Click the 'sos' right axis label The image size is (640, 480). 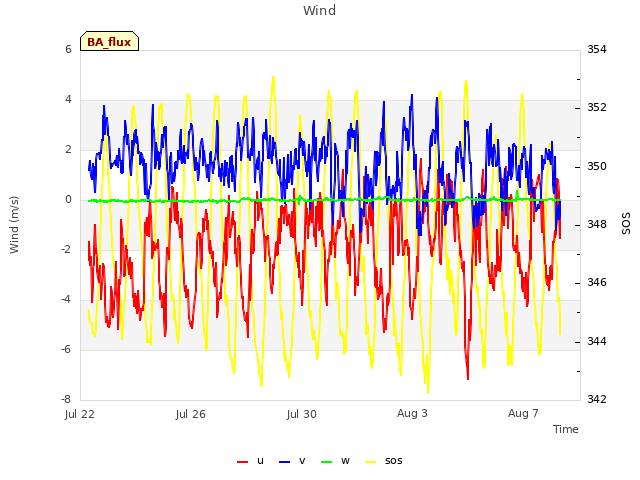pyautogui.click(x=625, y=224)
